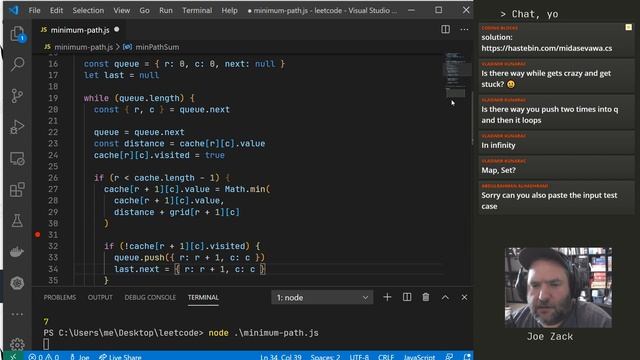Change the CRLF line ending setting

click(x=386, y=357)
